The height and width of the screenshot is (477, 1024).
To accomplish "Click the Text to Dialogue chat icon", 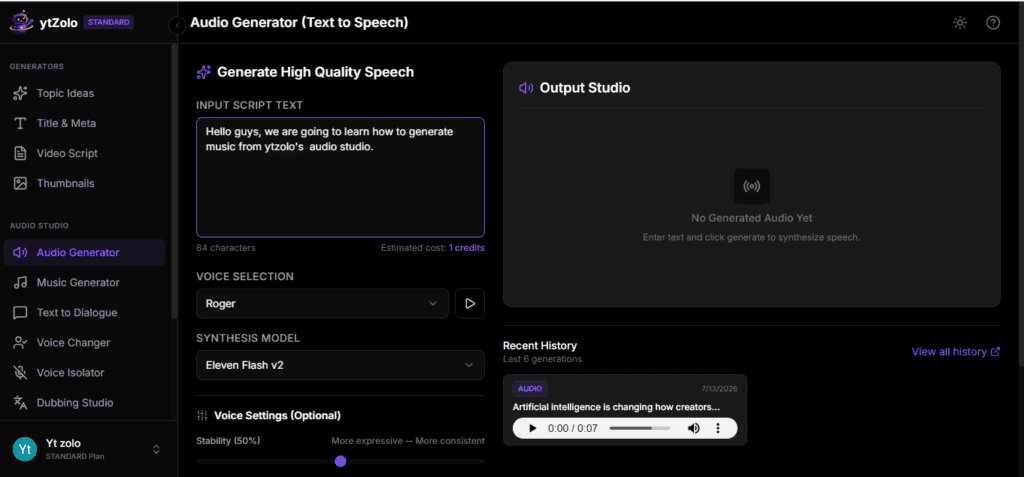I will pos(20,312).
